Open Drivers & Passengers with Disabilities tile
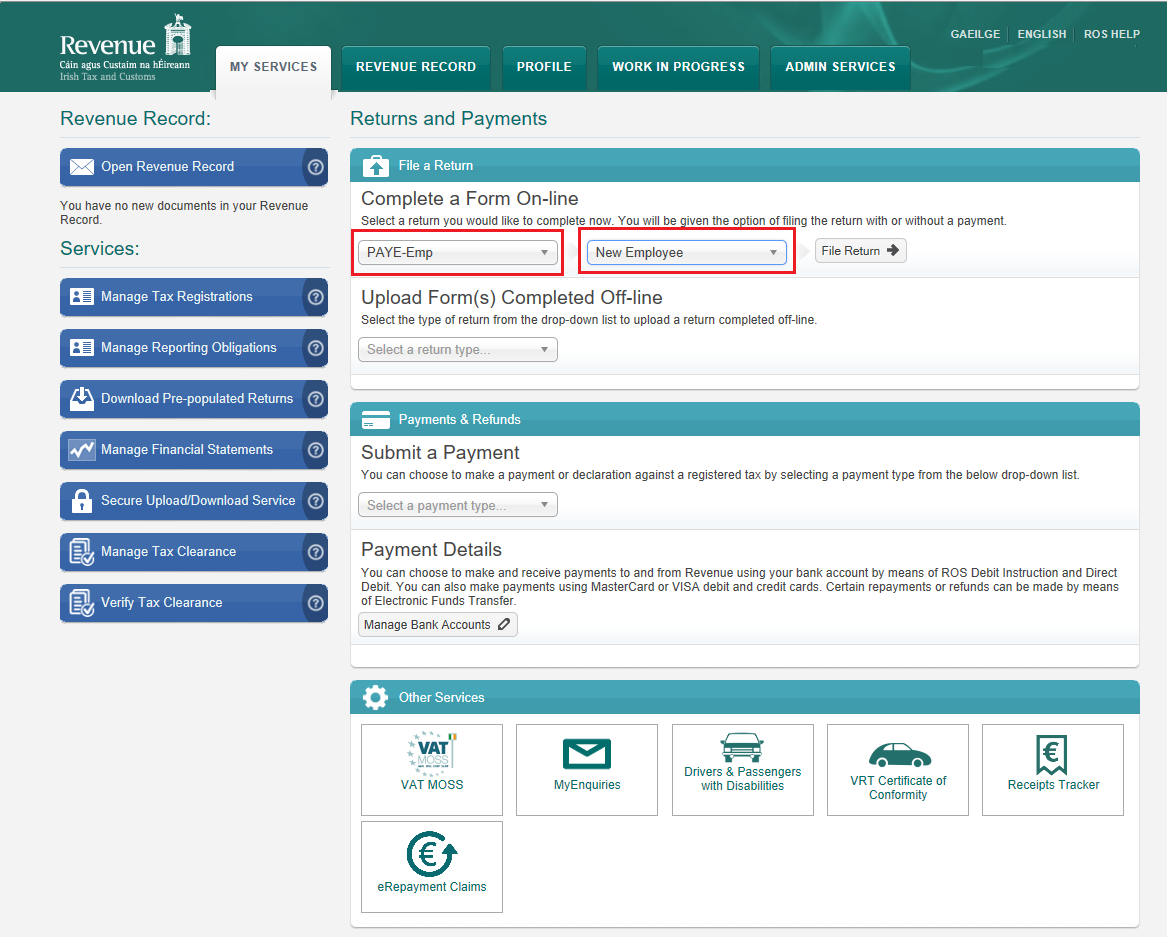The image size is (1167, 937). click(x=742, y=769)
